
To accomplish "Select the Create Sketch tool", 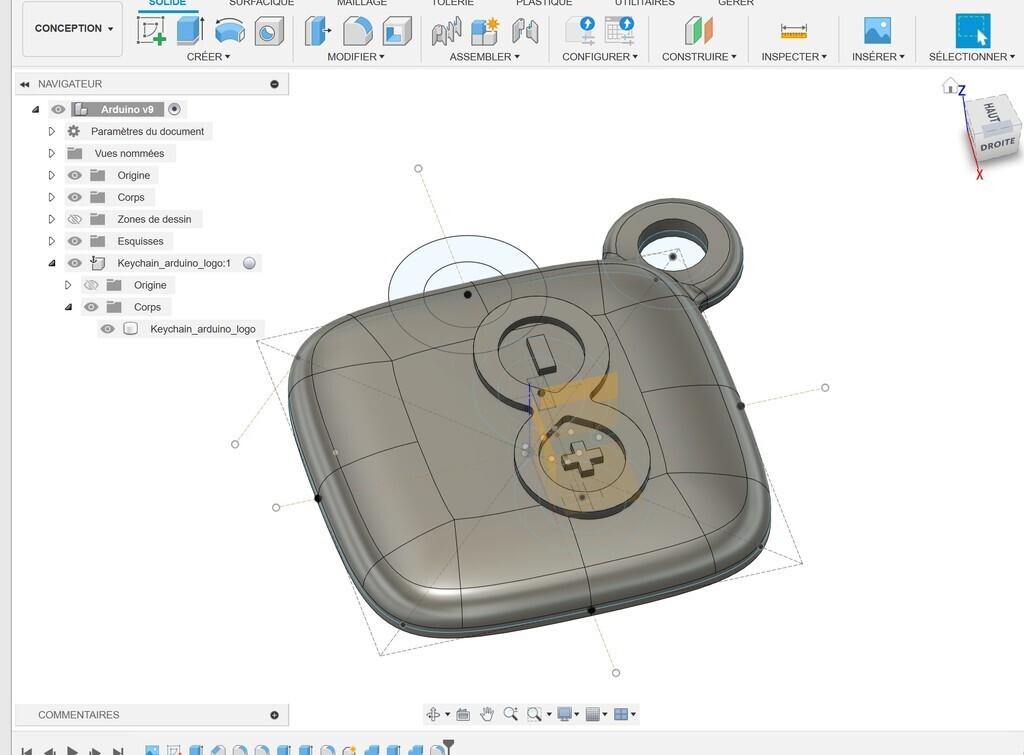I will tap(151, 30).
